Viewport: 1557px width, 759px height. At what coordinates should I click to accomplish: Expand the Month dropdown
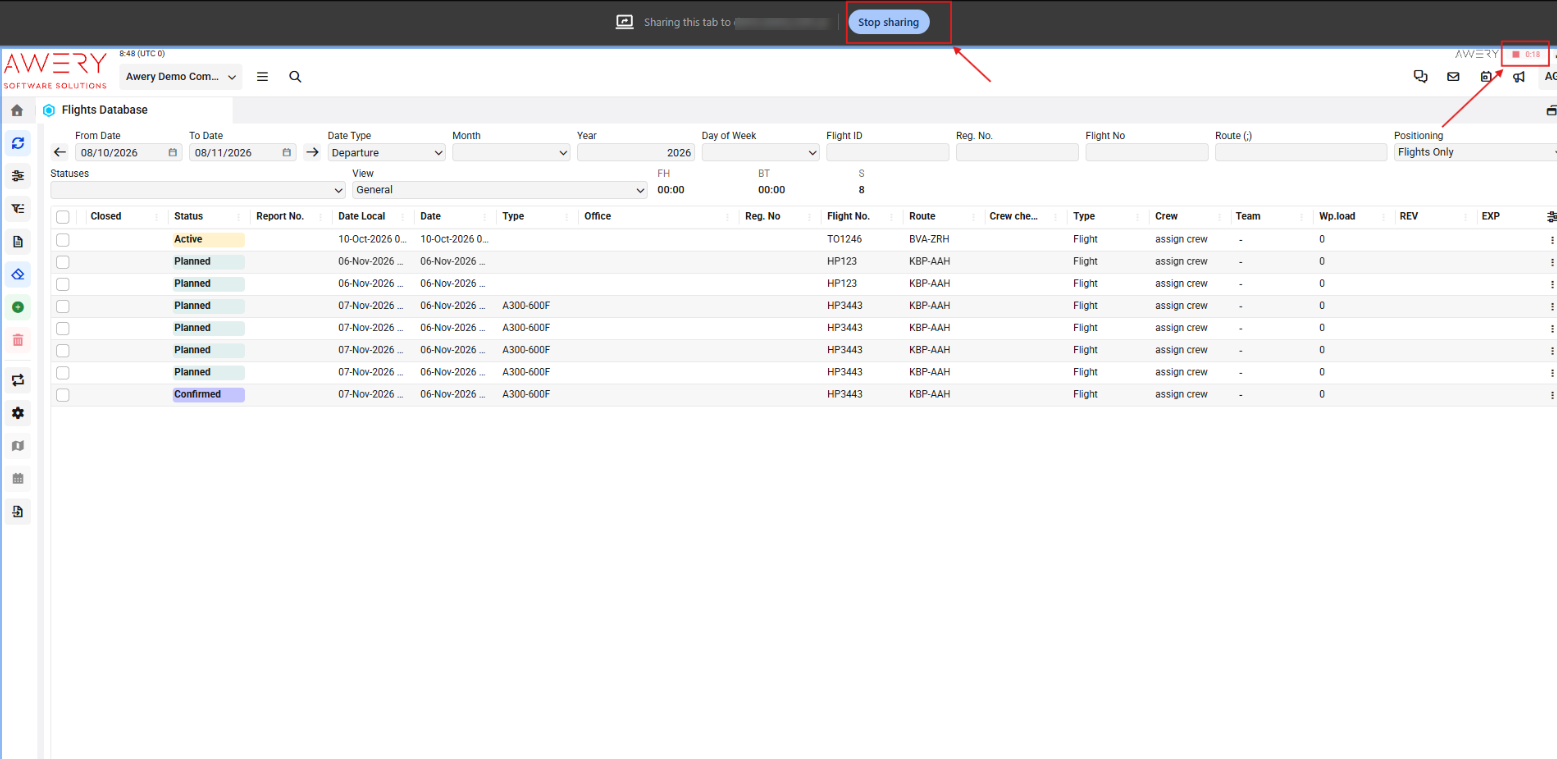click(511, 153)
